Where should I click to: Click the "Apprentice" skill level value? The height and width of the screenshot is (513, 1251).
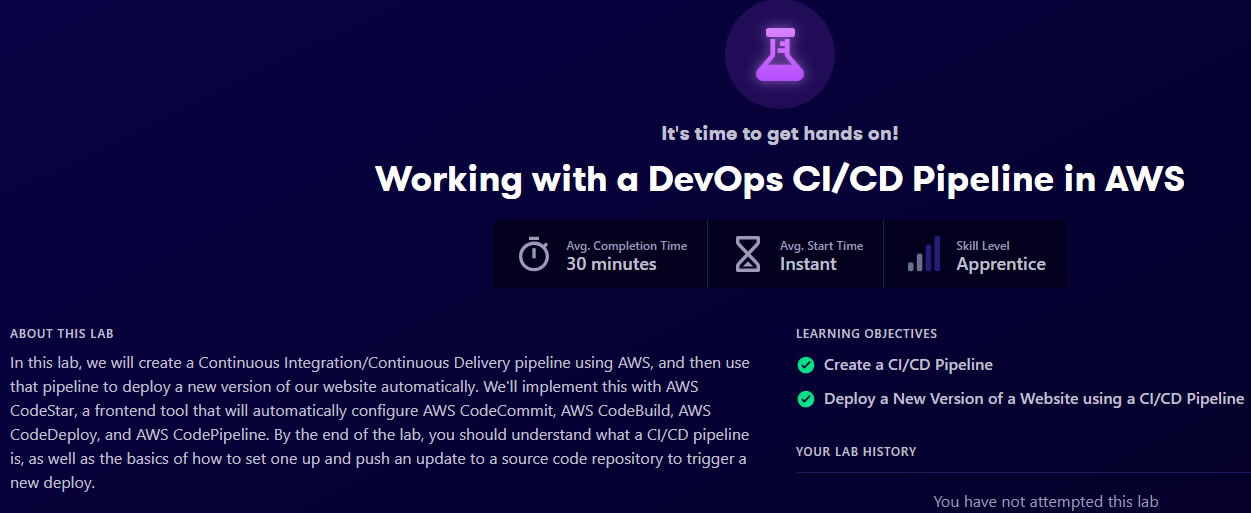(1001, 264)
